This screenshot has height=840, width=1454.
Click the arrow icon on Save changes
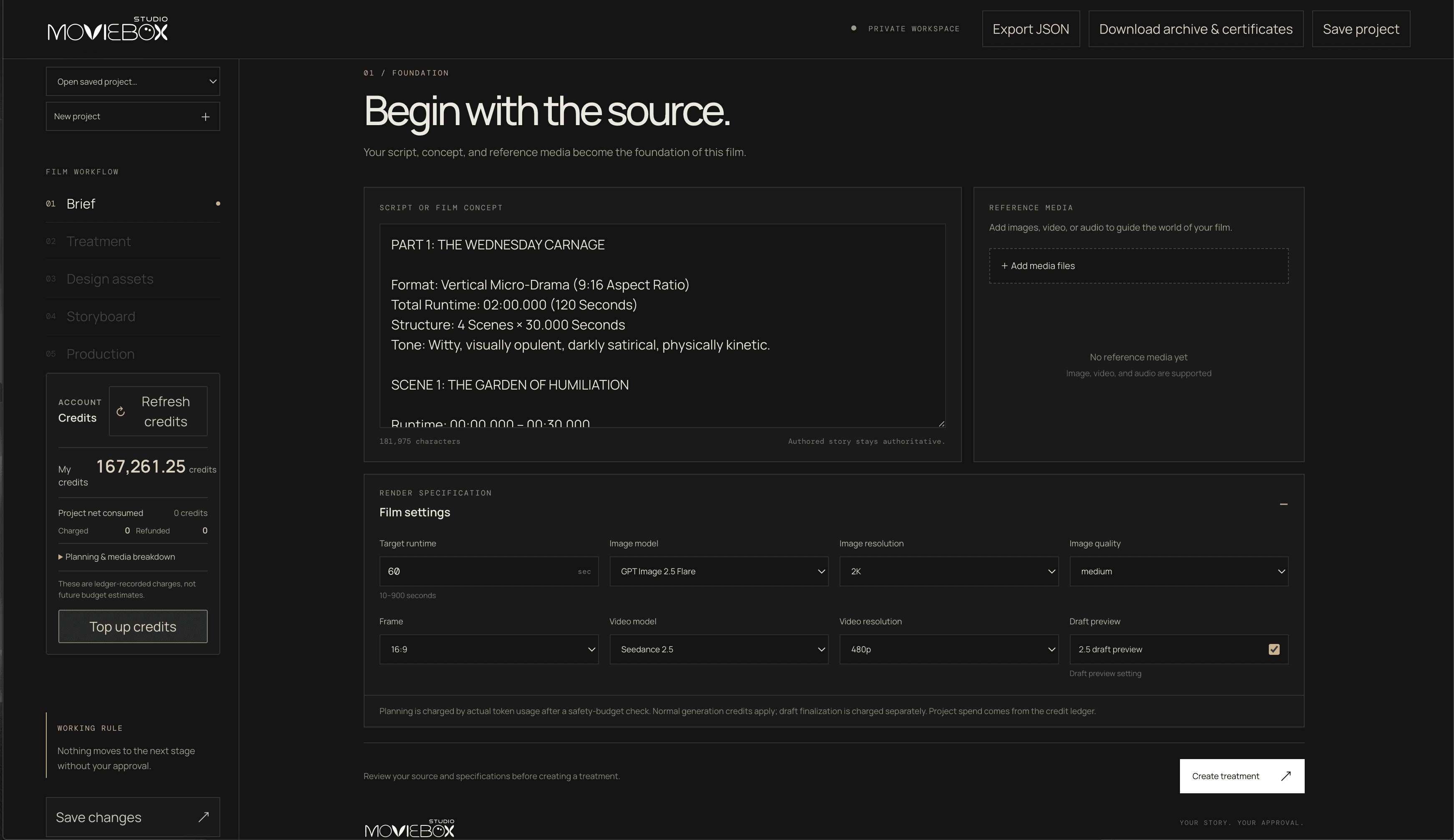204,817
